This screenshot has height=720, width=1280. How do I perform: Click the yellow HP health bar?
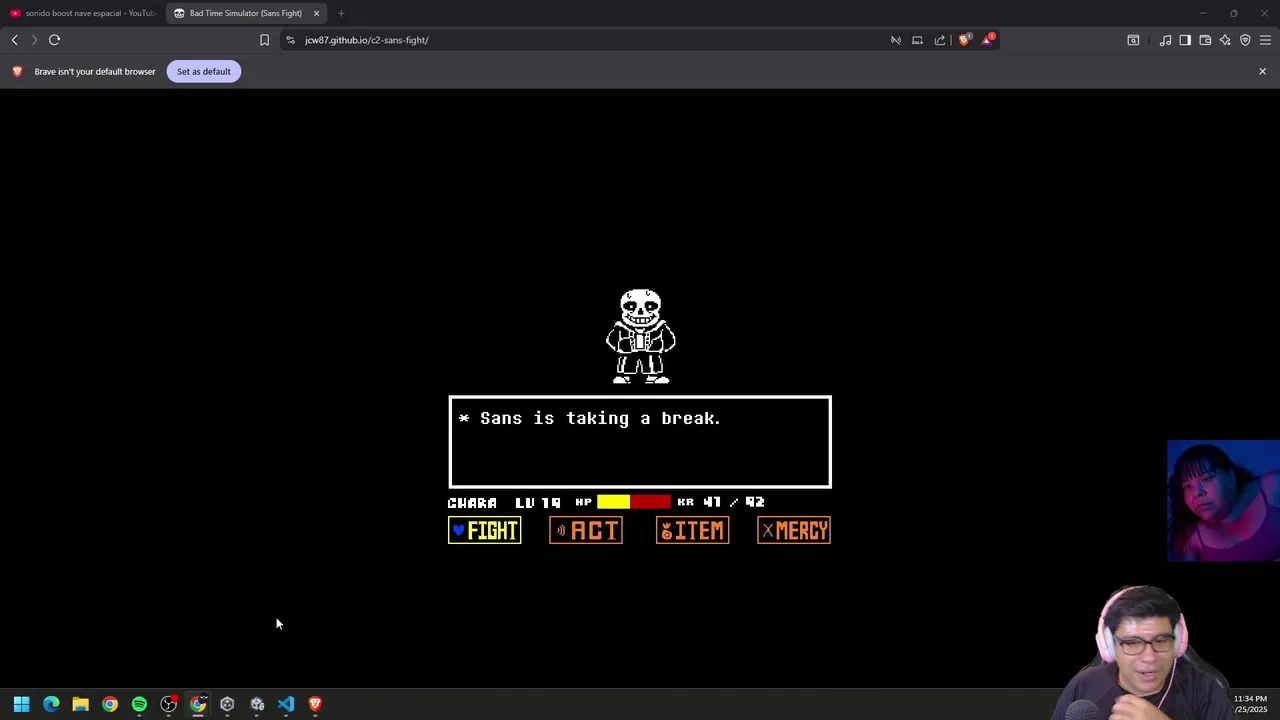(613, 502)
